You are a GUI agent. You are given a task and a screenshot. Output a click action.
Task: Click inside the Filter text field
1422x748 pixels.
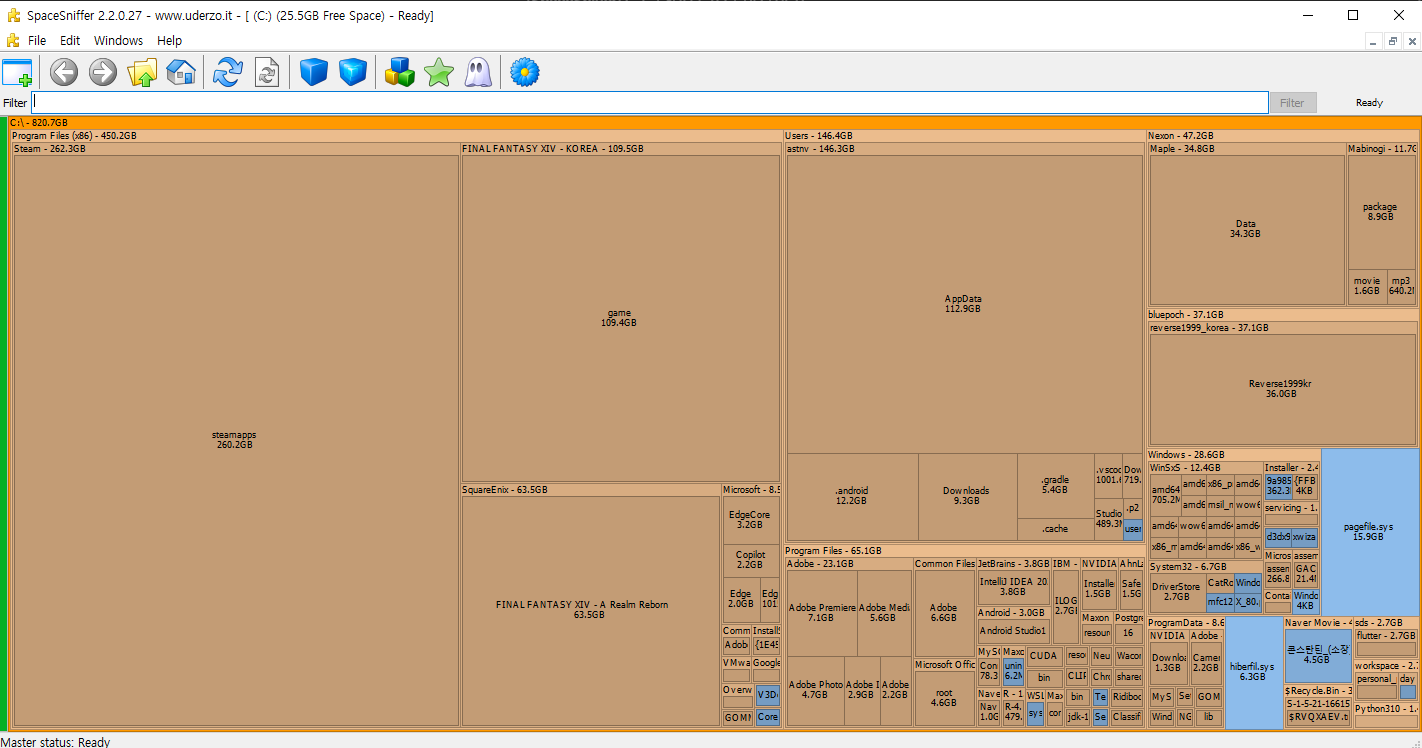(x=650, y=102)
